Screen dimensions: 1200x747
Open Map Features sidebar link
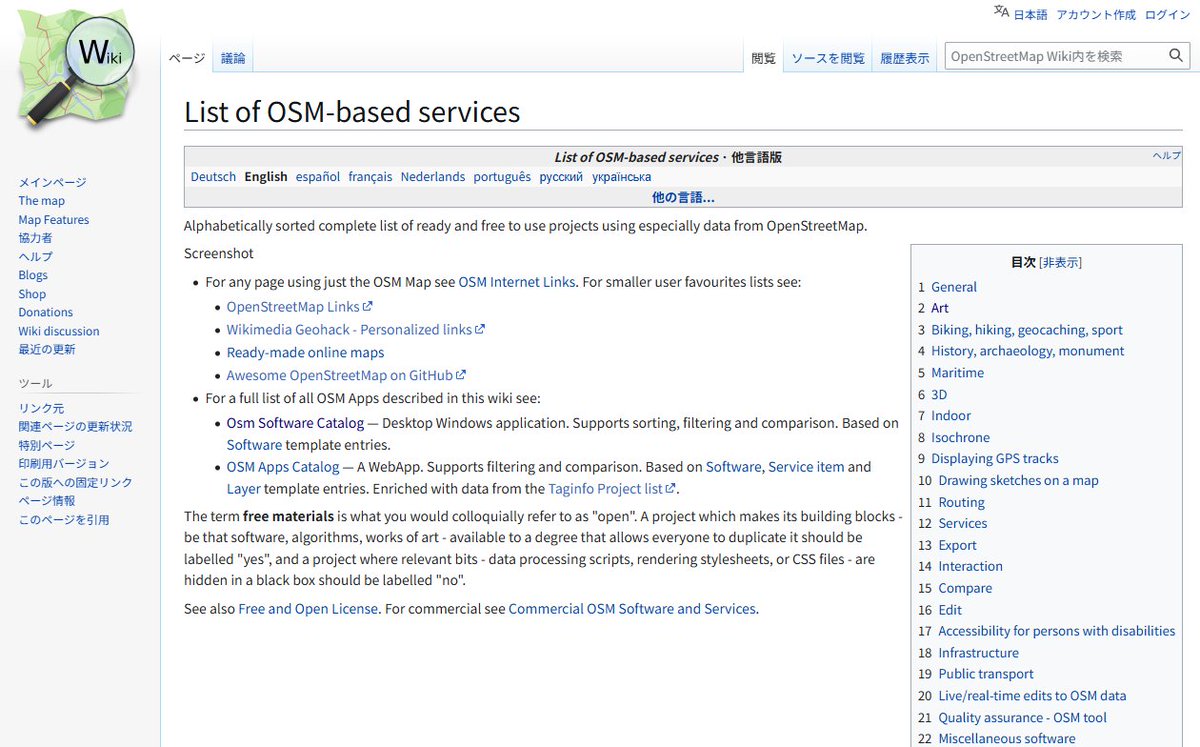click(54, 220)
